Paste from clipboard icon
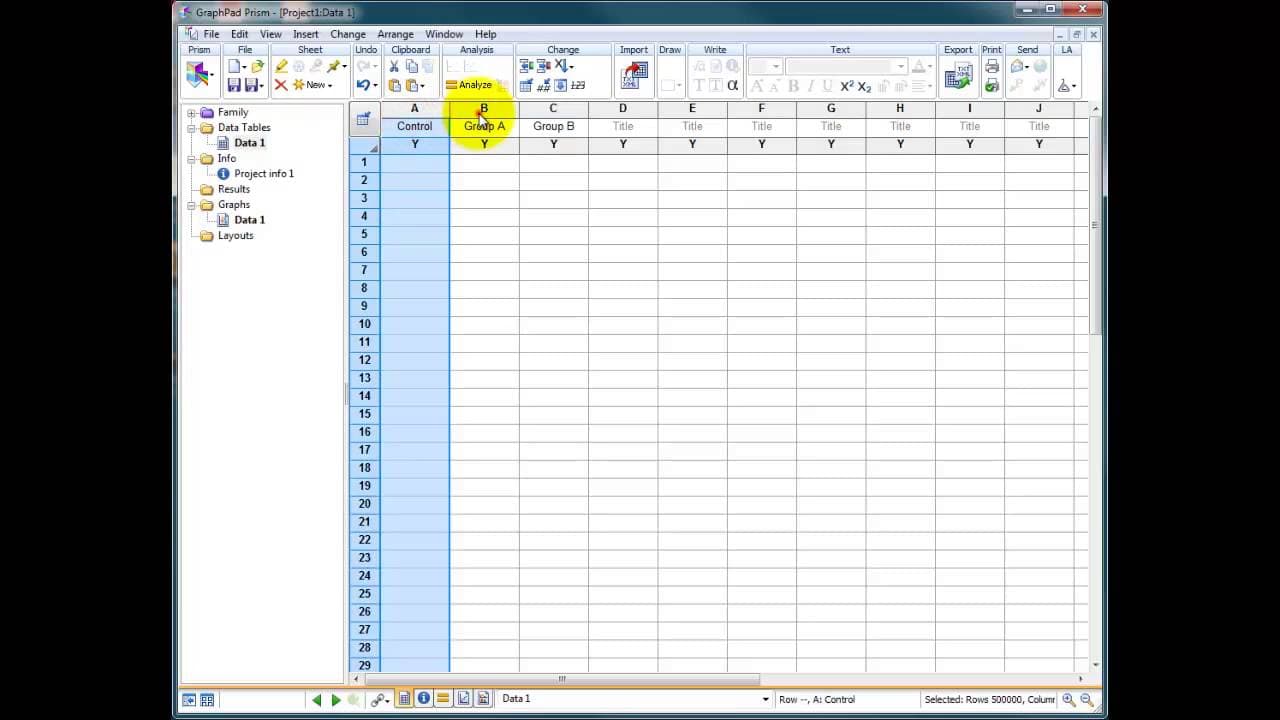Image resolution: width=1280 pixels, height=720 pixels. [x=394, y=85]
